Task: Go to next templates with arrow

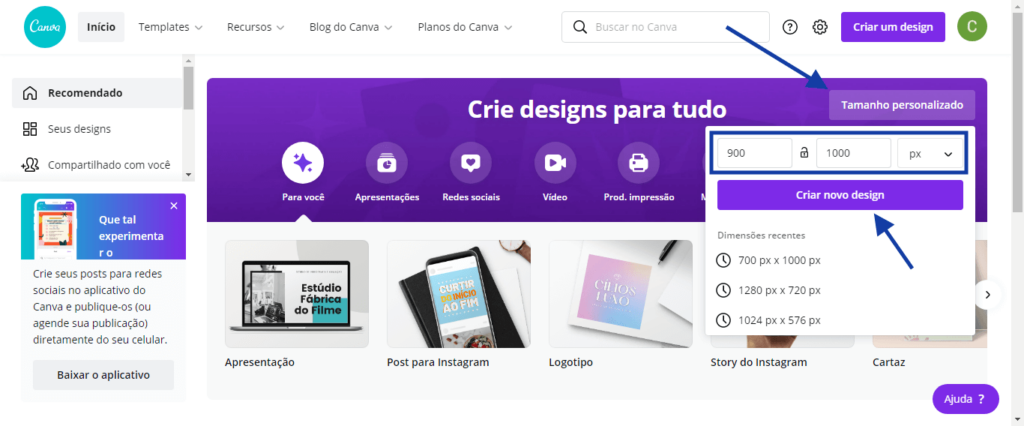Action: 987,295
